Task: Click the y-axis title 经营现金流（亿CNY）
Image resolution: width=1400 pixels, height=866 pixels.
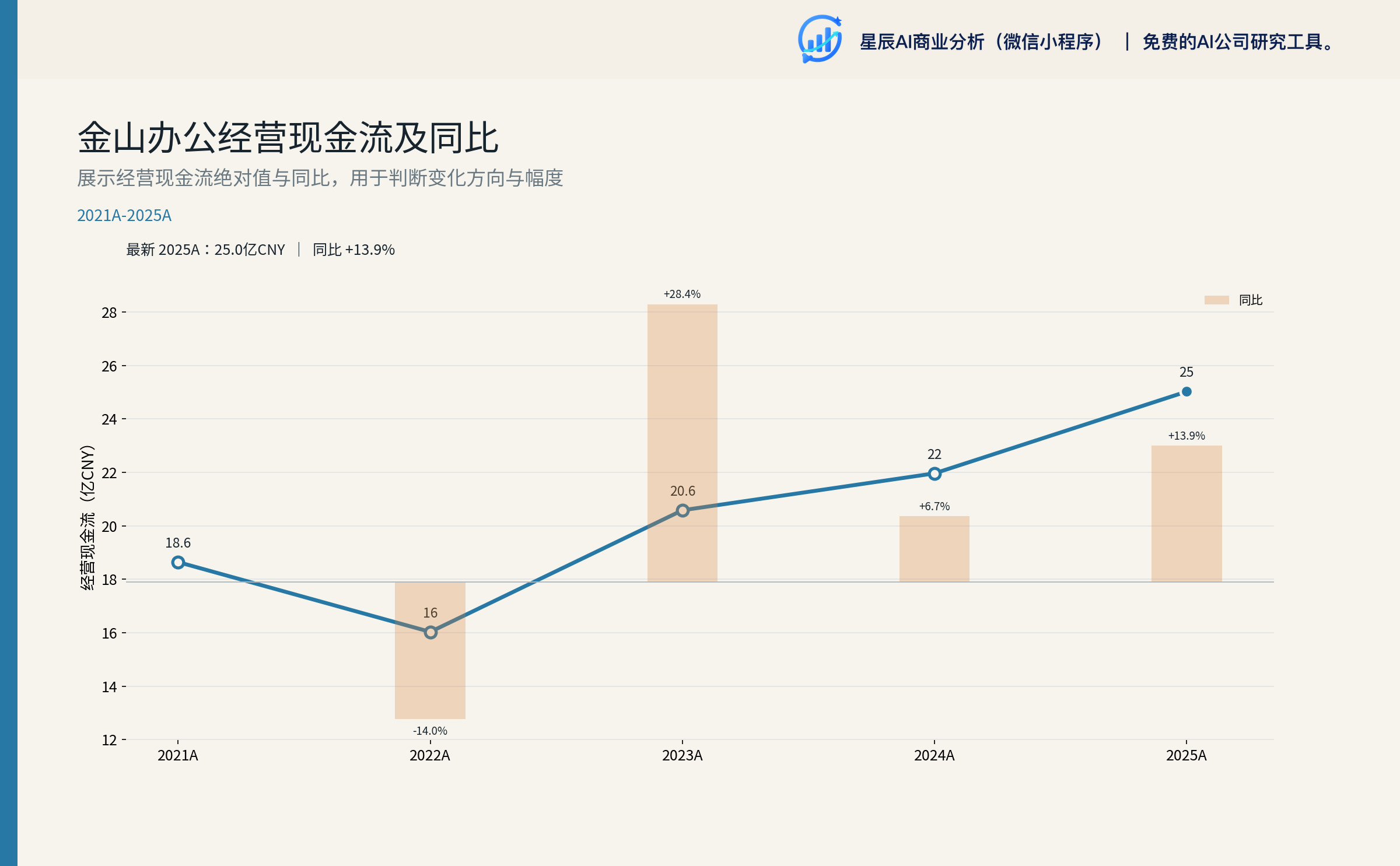Action: coord(87,518)
